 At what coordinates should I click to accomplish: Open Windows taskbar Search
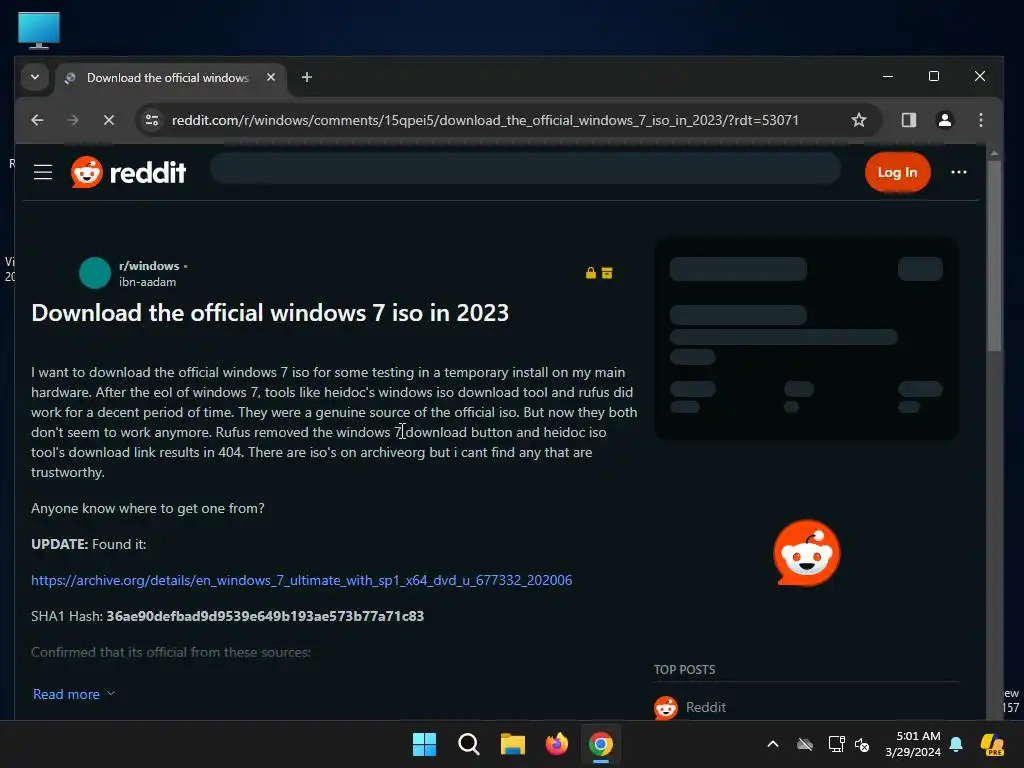click(468, 744)
